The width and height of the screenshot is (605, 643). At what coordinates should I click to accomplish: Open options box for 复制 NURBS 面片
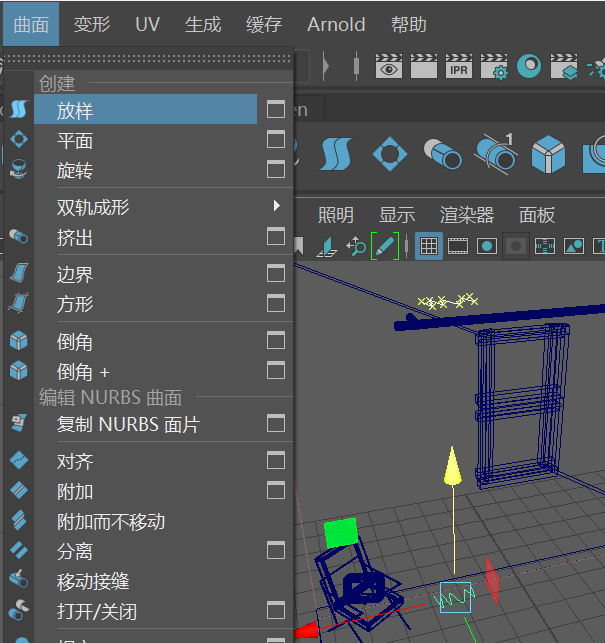pyautogui.click(x=276, y=423)
